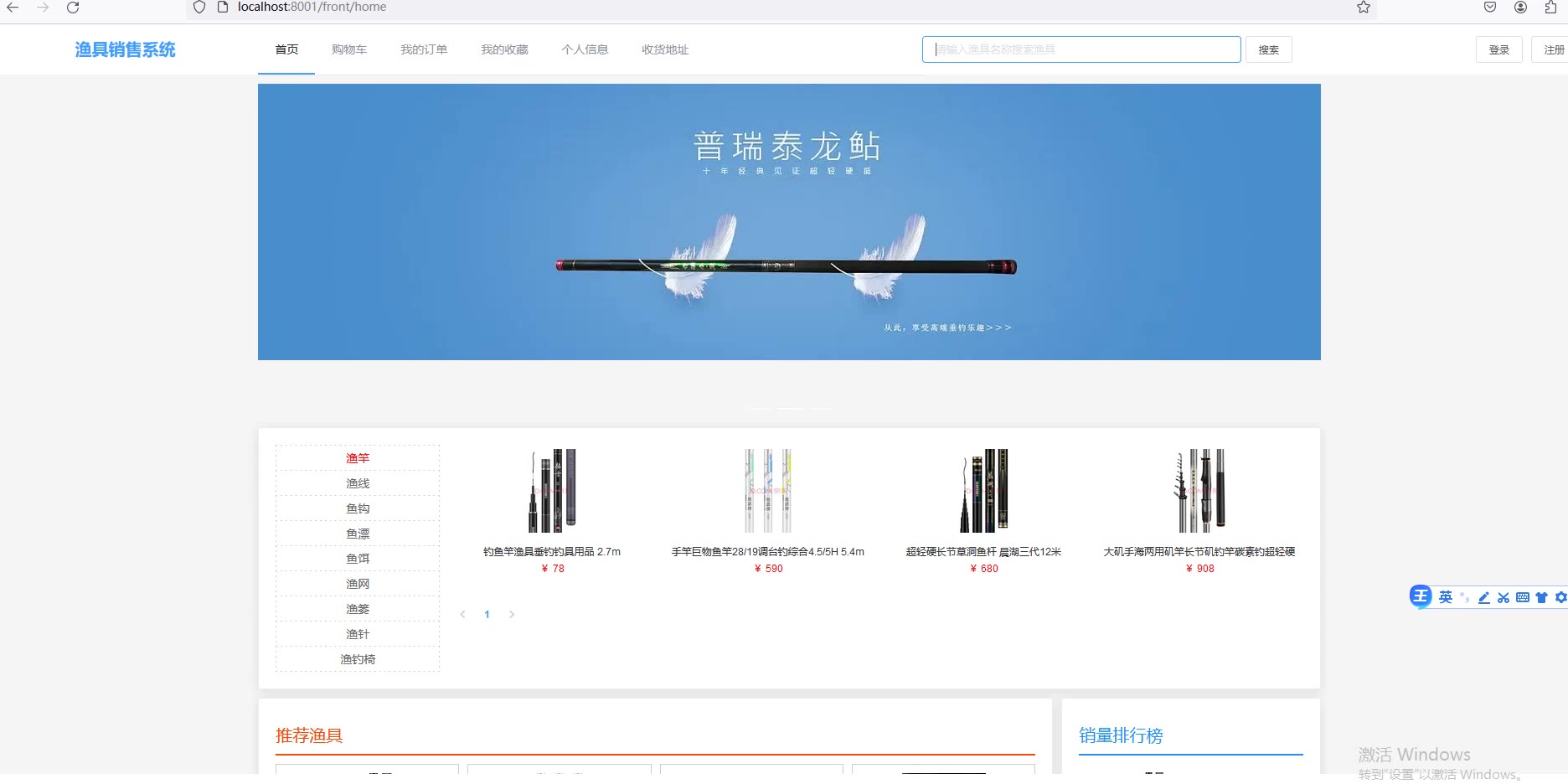Image resolution: width=1568 pixels, height=784 pixels.
Task: Open the skin shirt icon in IME bar
Action: point(1541,597)
